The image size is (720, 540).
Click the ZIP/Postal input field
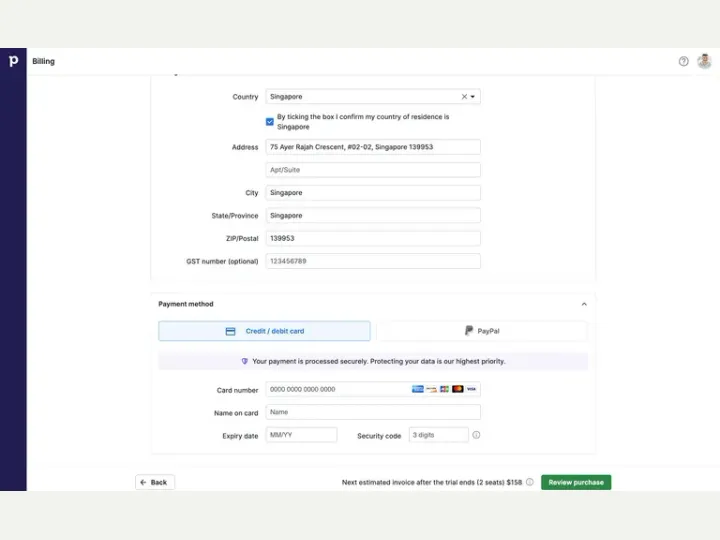click(x=373, y=238)
